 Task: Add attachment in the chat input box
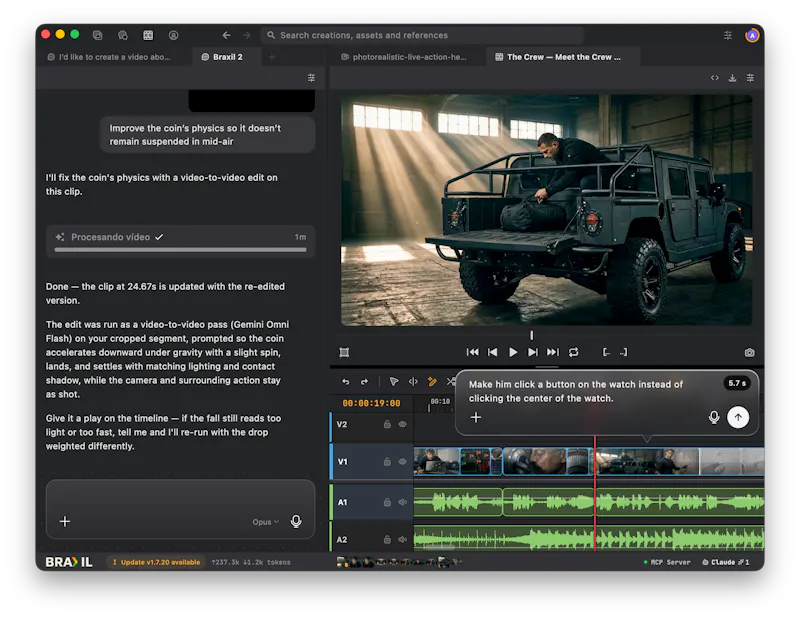(x=65, y=522)
